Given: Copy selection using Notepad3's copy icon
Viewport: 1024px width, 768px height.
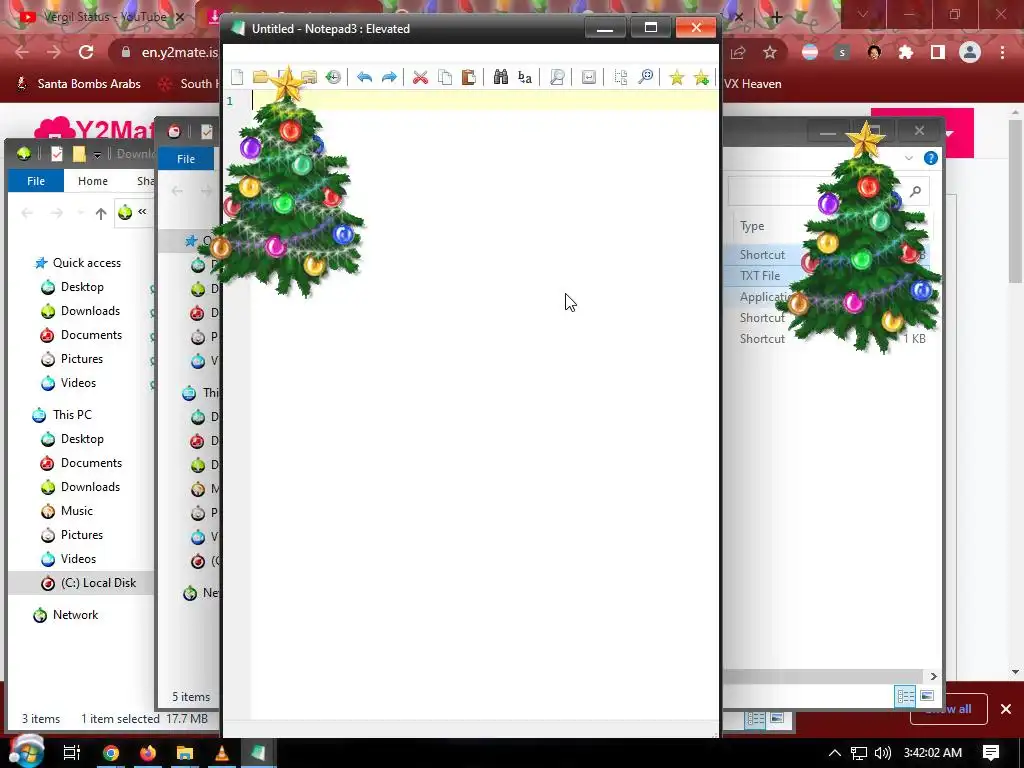Looking at the screenshot, I should (x=445, y=78).
